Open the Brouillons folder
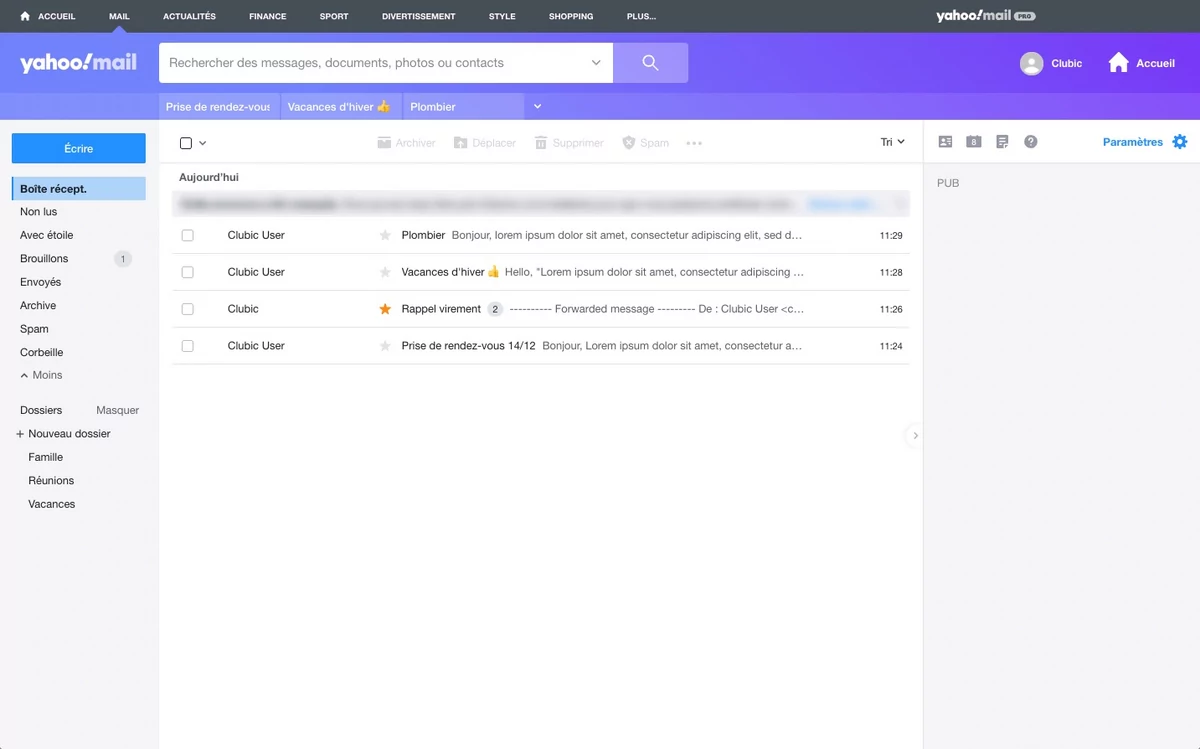This screenshot has width=1200, height=749. 44,258
